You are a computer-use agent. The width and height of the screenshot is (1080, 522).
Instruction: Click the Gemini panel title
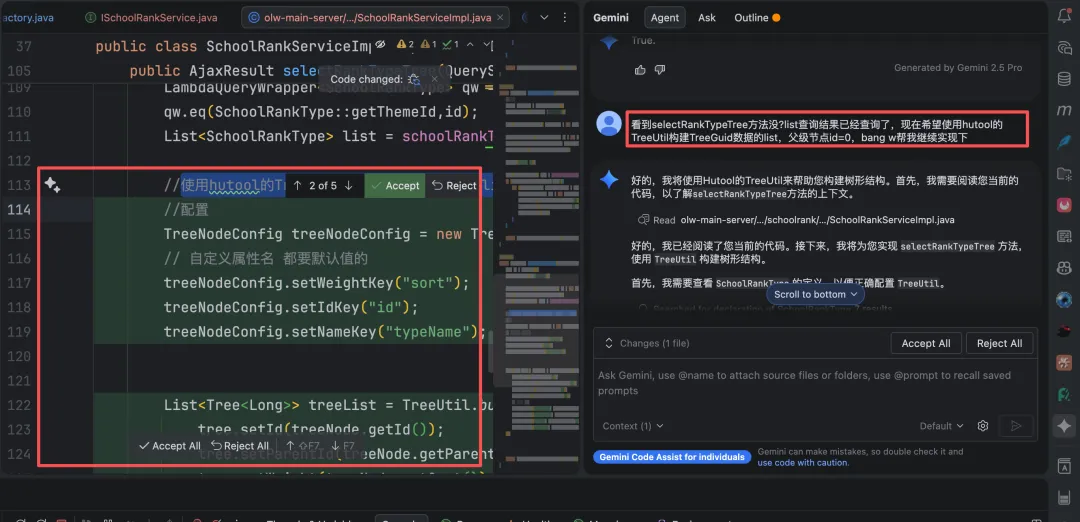pyautogui.click(x=610, y=18)
